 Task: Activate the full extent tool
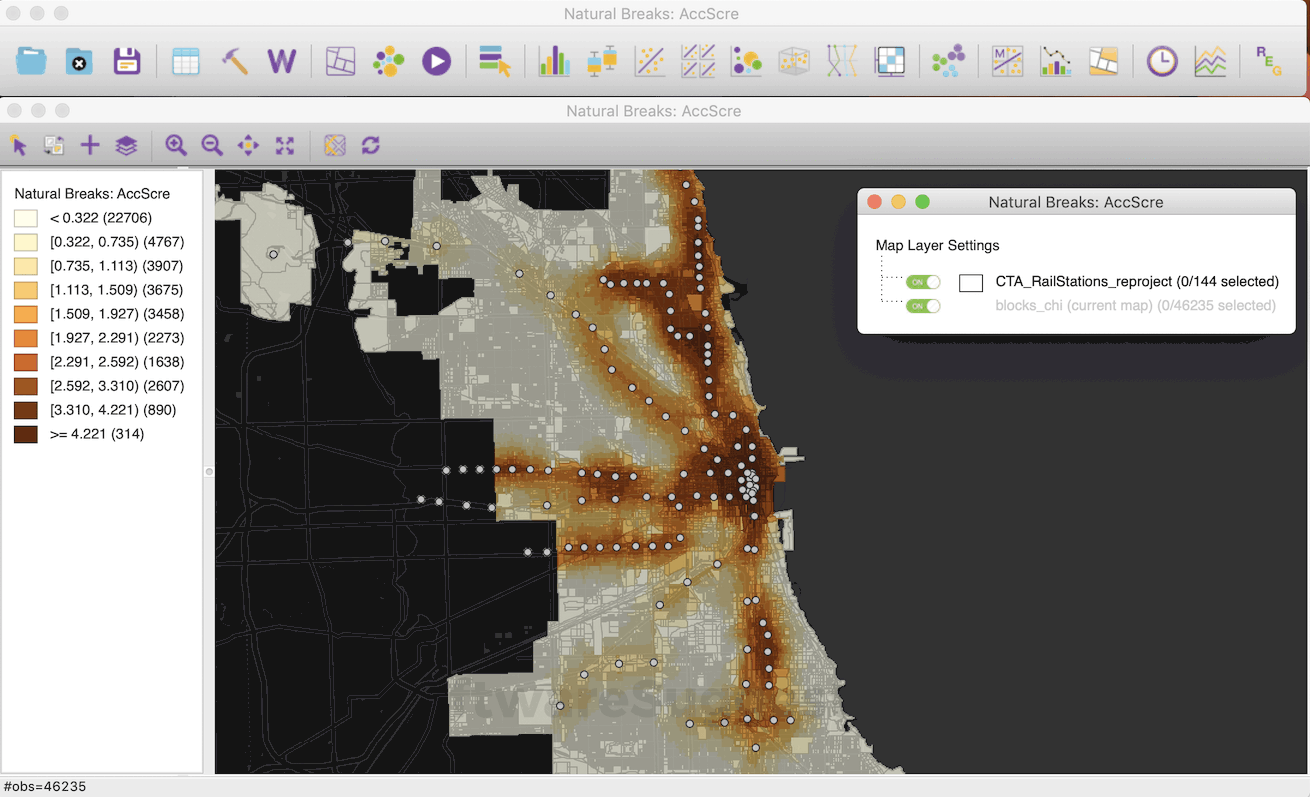(x=284, y=145)
